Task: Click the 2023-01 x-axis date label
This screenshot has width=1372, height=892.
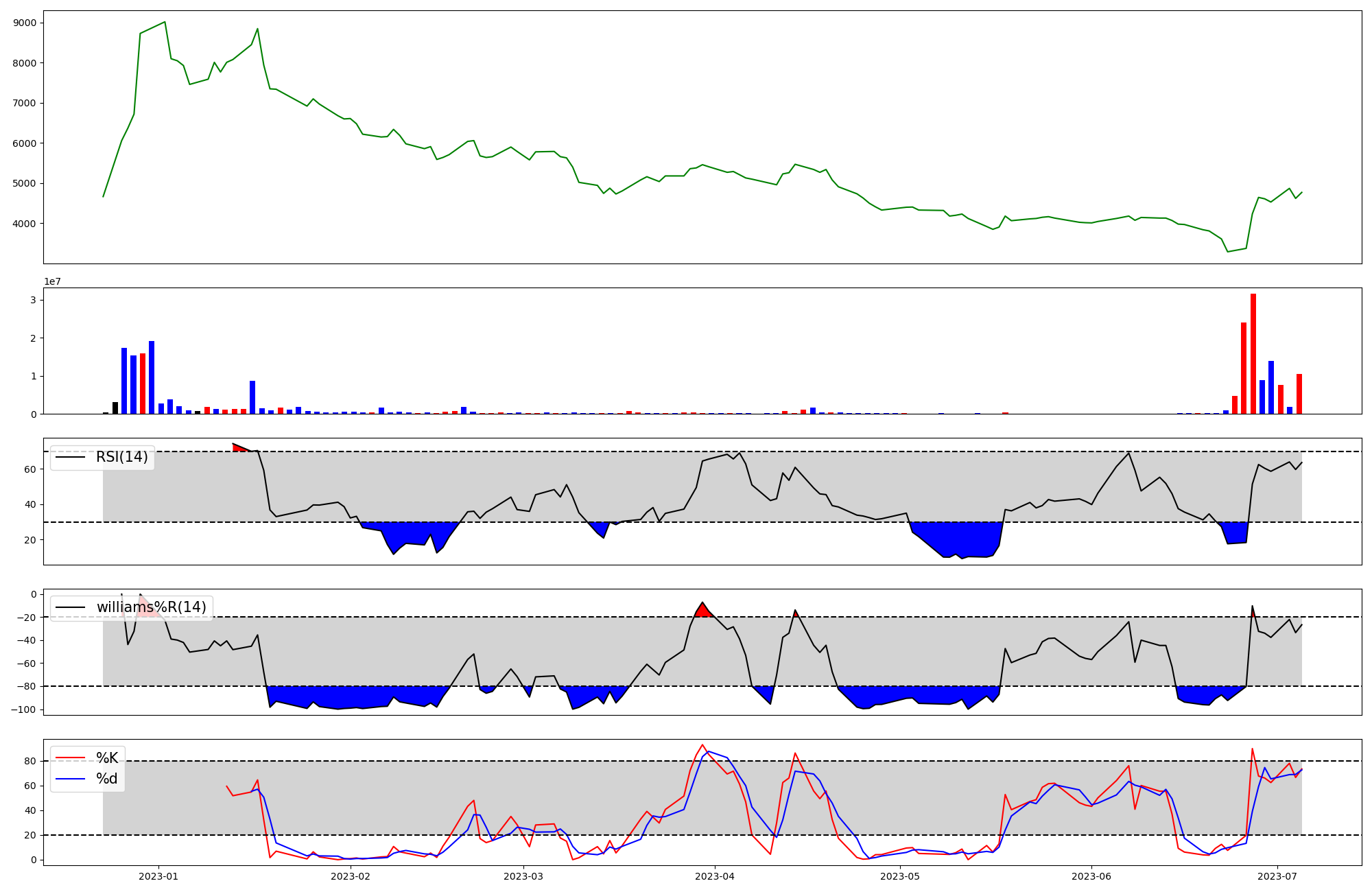Action: [x=158, y=876]
